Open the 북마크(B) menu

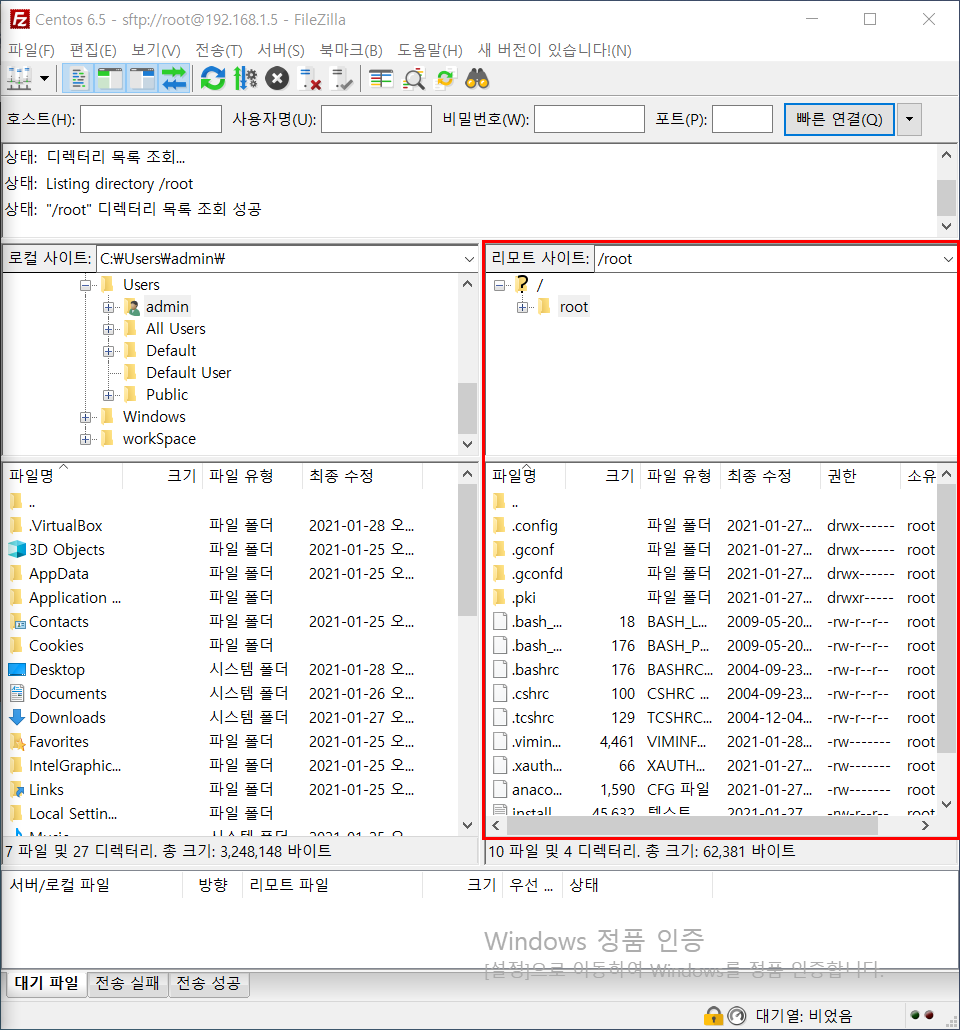tap(351, 51)
